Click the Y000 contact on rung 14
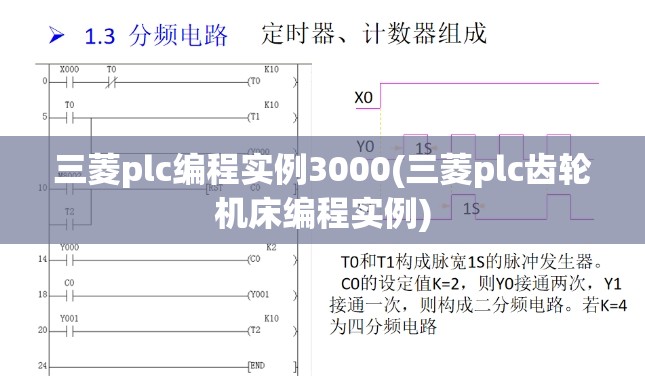The height and width of the screenshot is (381, 645). (69, 260)
